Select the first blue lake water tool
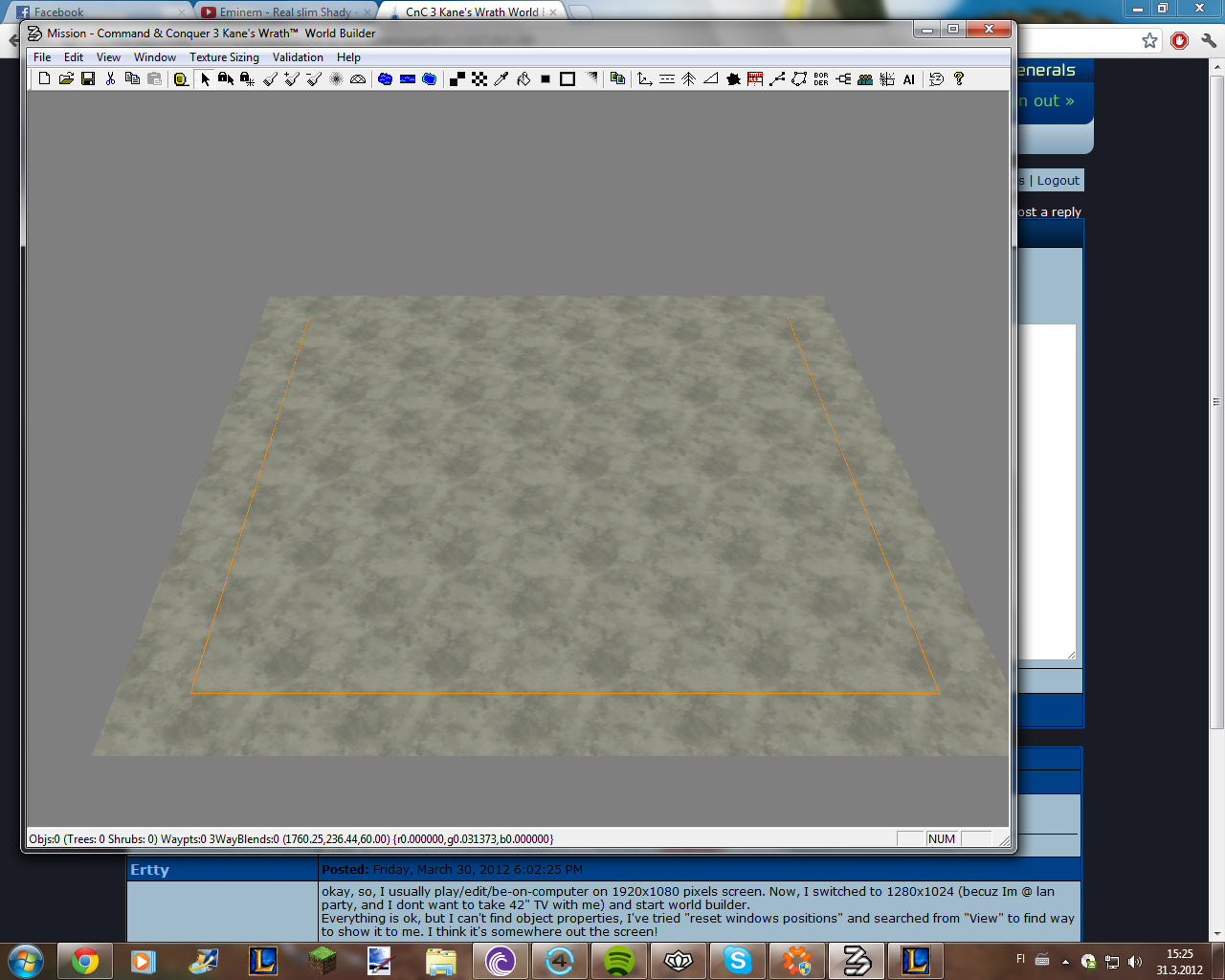This screenshot has width=1225, height=980. (385, 79)
